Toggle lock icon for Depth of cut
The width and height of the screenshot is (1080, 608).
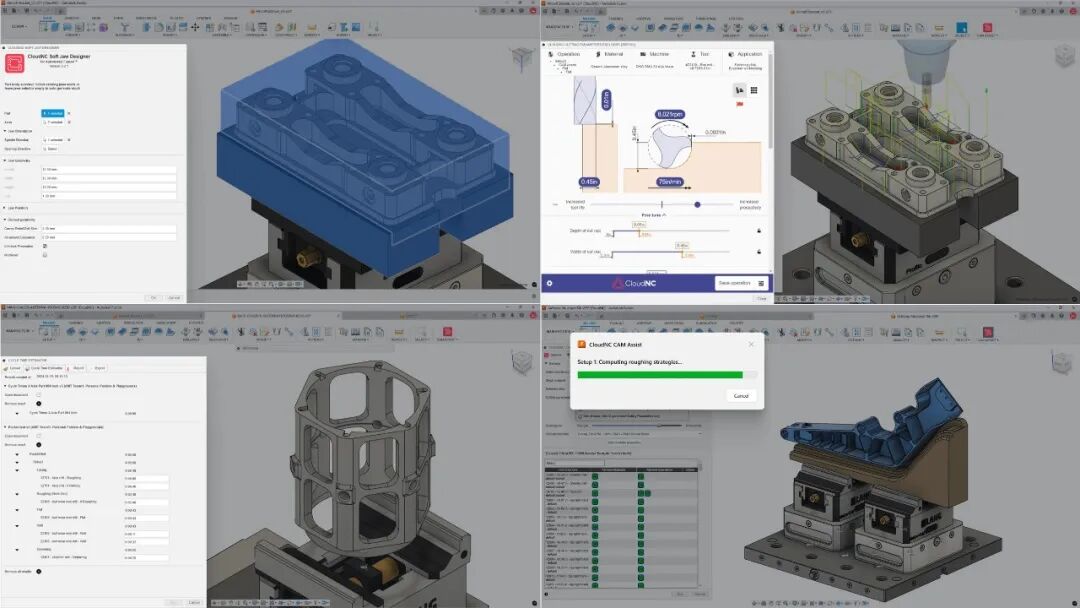(x=759, y=231)
